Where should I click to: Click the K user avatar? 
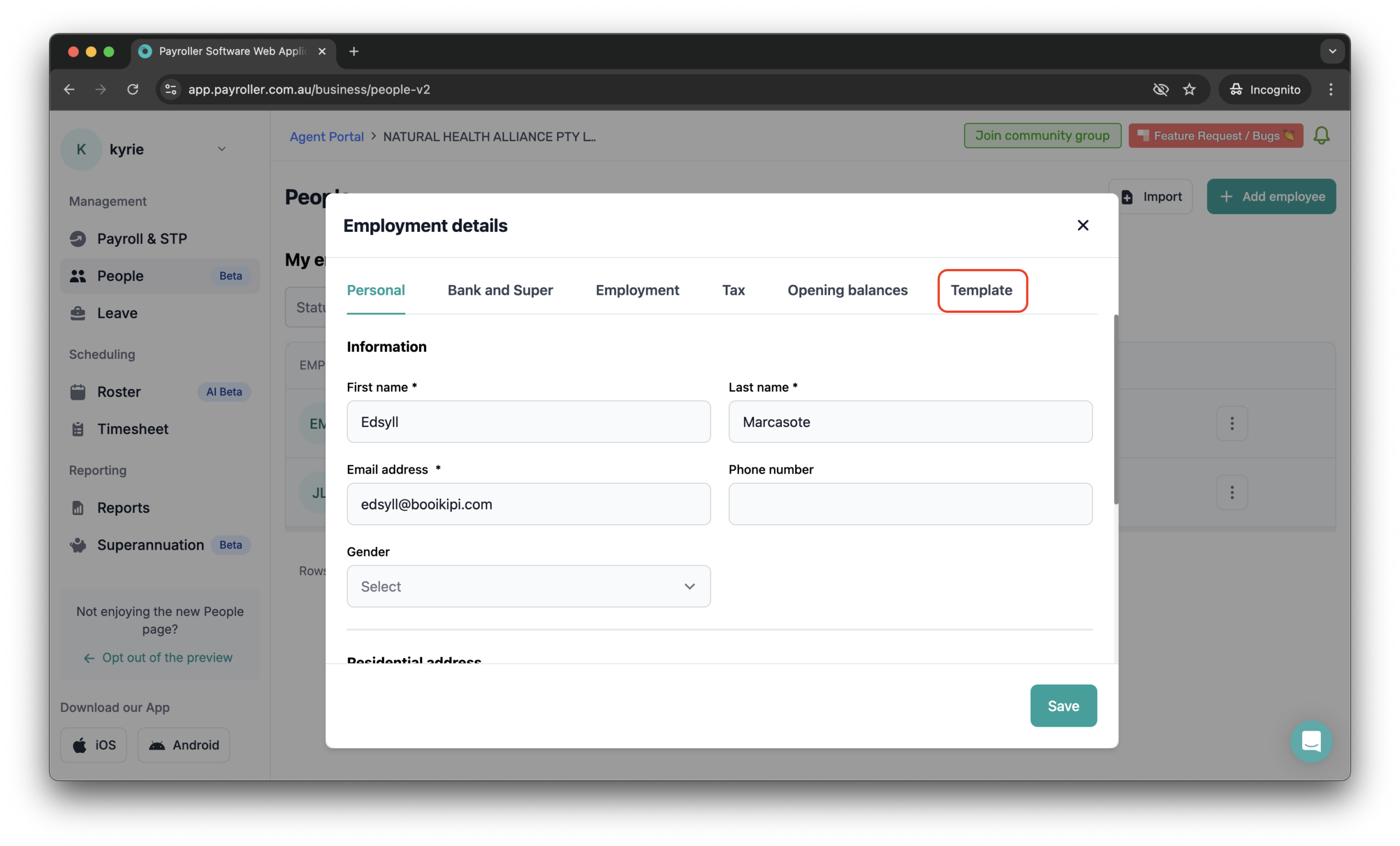coord(81,149)
